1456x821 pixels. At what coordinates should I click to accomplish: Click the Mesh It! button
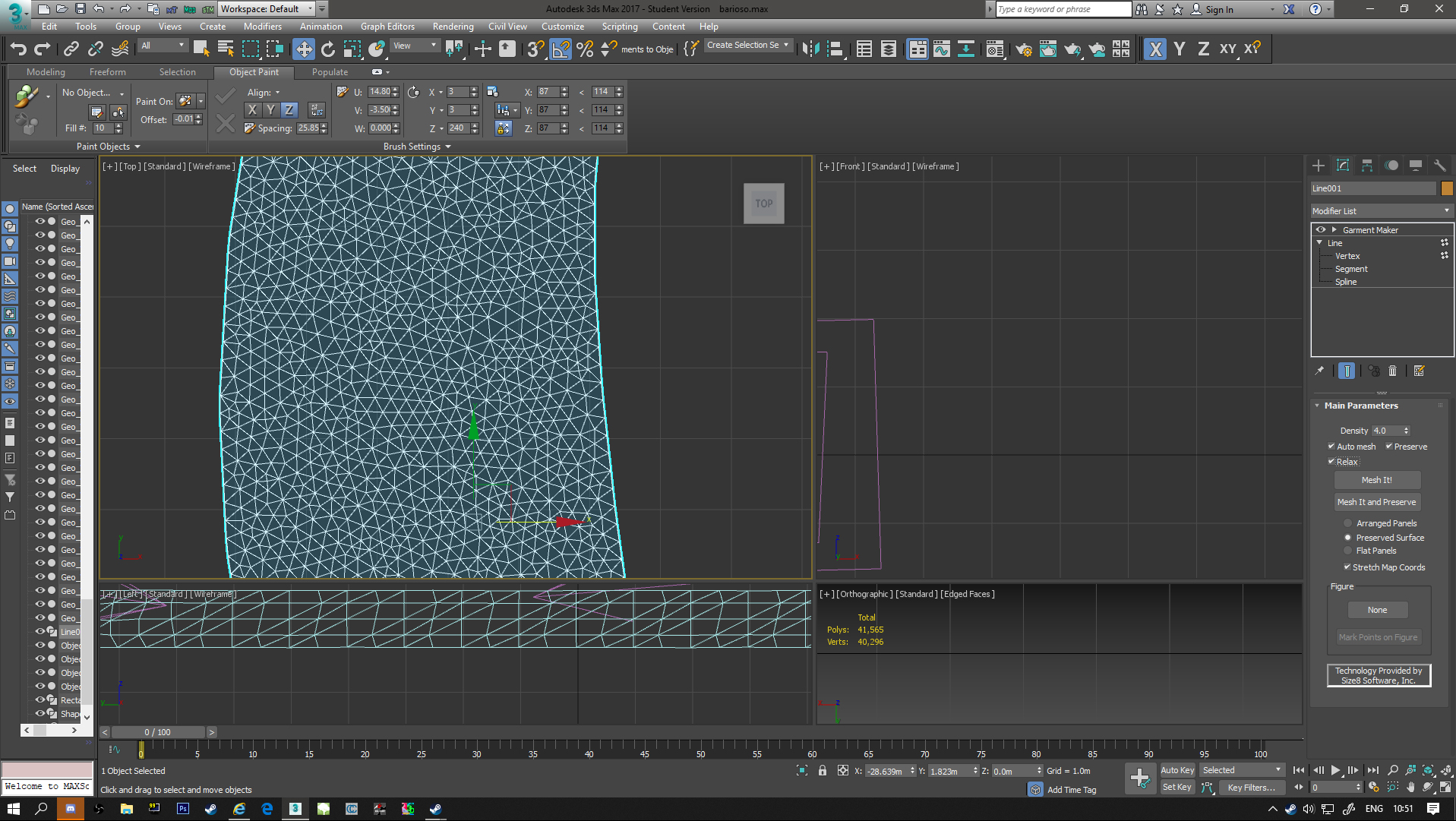[1377, 480]
